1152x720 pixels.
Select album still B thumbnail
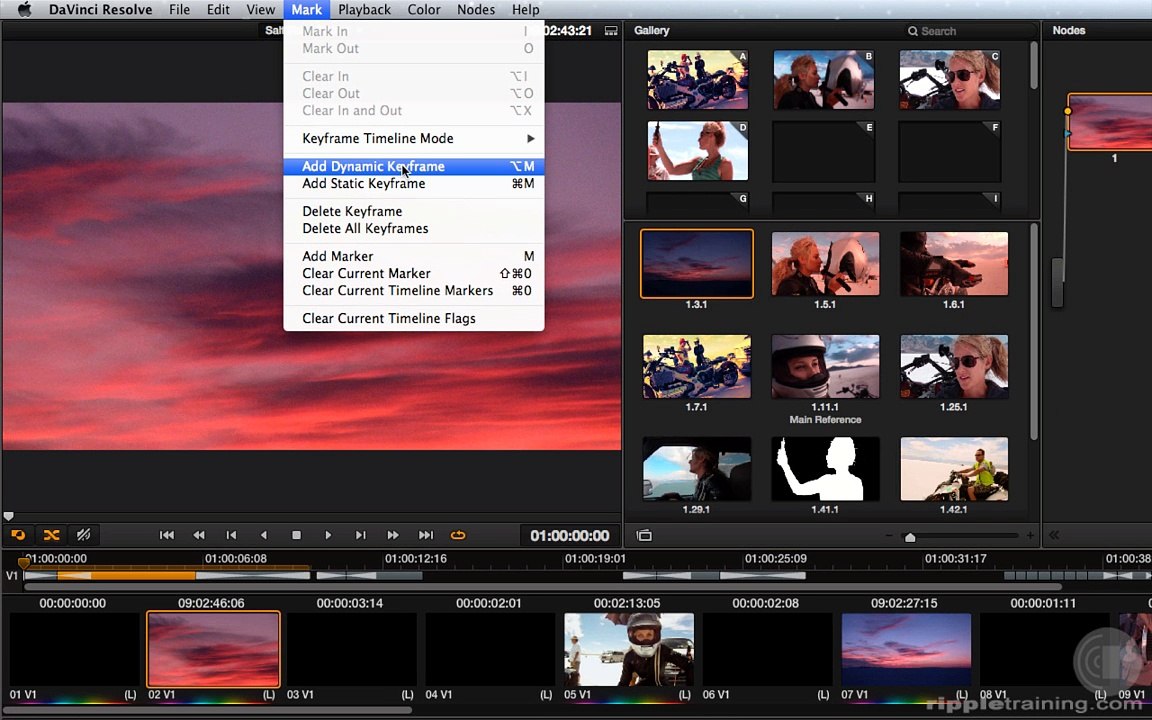coord(824,79)
